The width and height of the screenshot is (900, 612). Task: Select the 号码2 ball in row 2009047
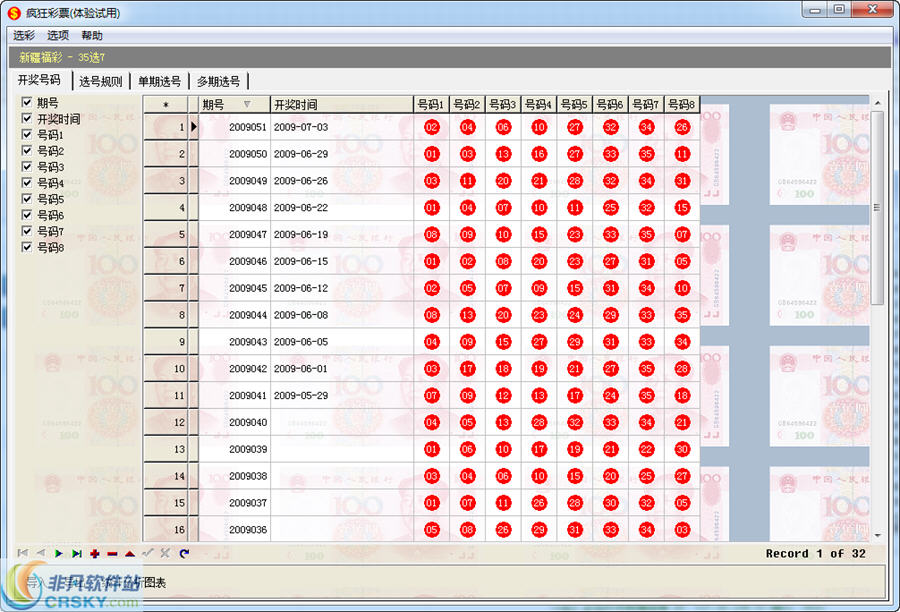coord(467,234)
